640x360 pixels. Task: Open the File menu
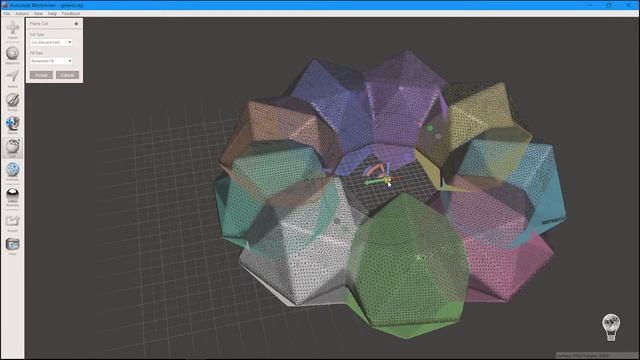[7, 13]
